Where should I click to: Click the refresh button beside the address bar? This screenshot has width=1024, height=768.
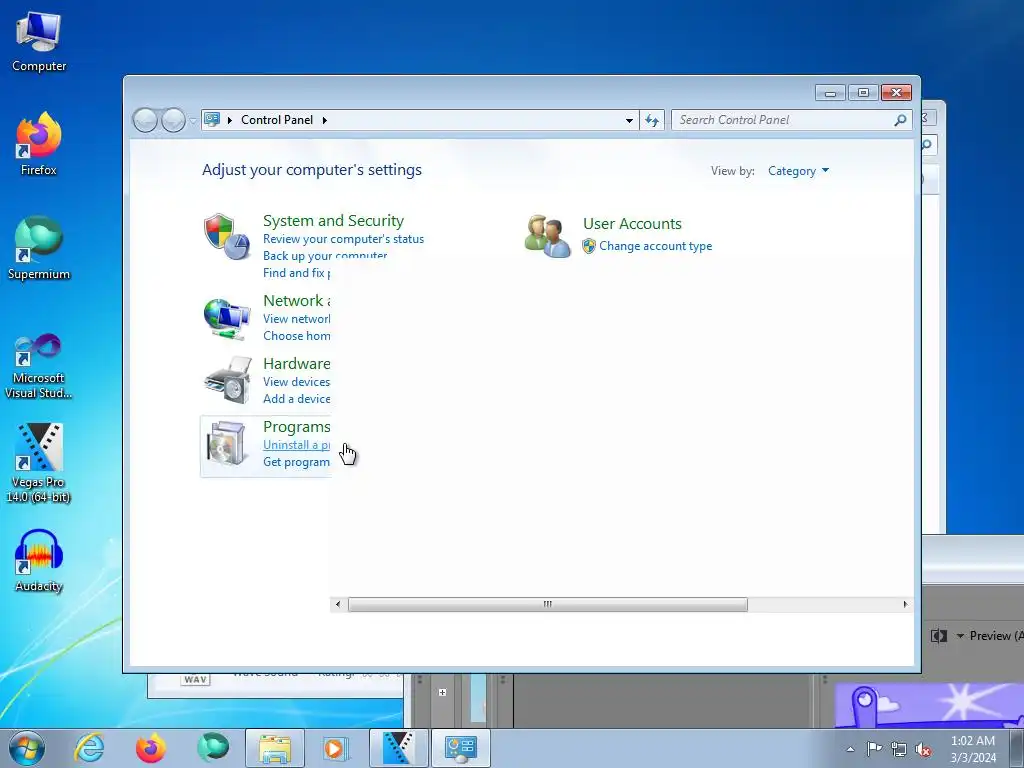click(x=652, y=120)
